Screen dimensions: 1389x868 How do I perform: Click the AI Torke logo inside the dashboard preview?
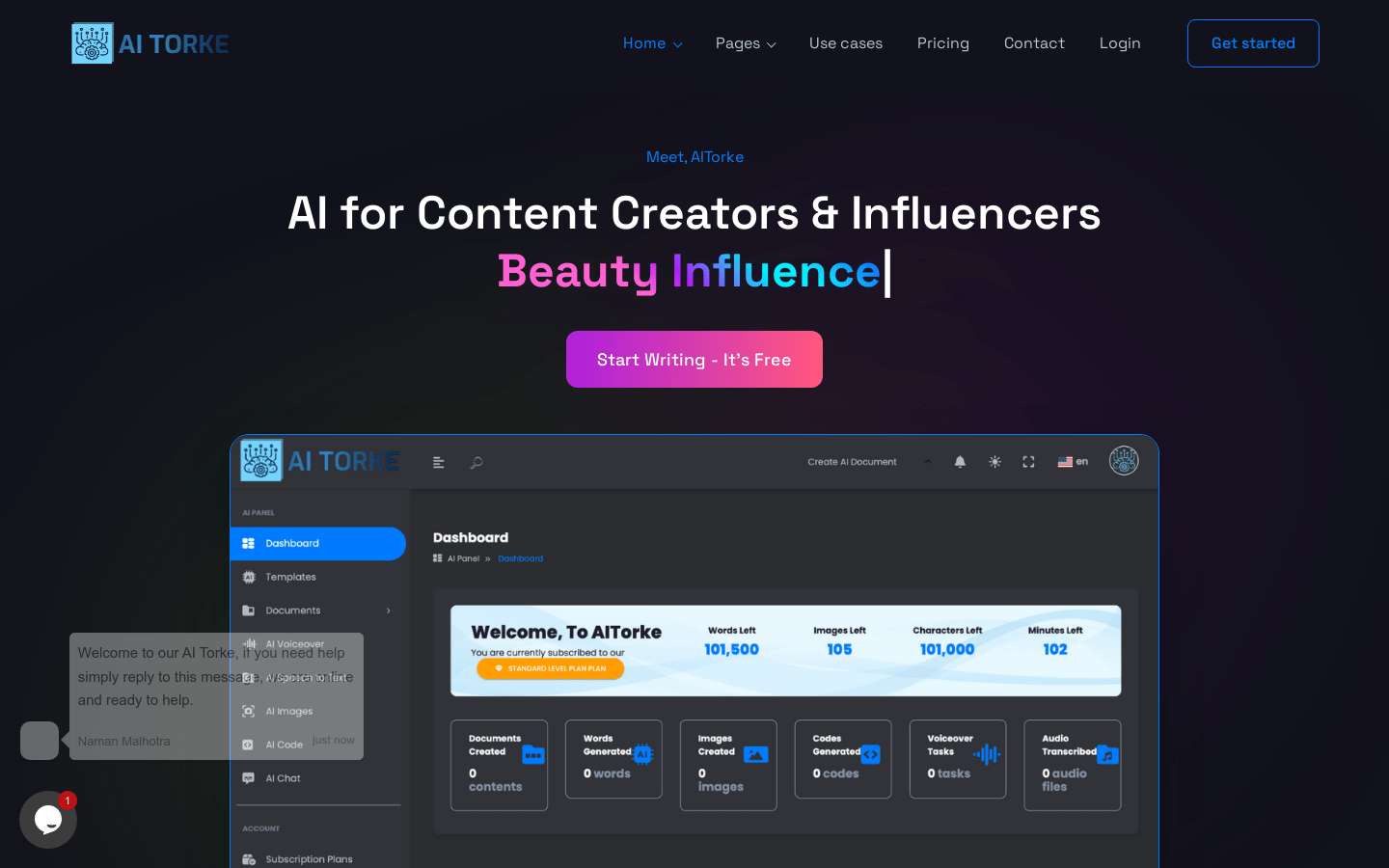319,461
